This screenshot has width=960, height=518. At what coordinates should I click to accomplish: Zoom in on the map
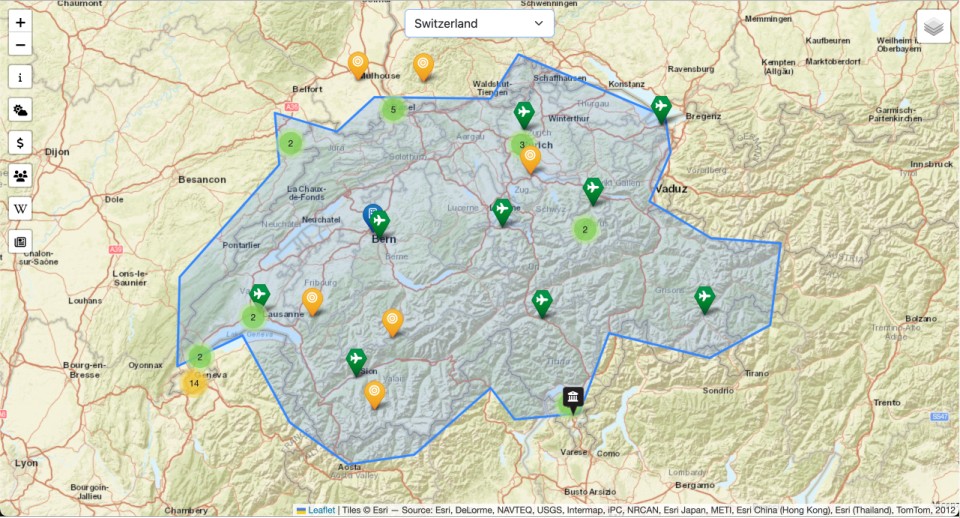pyautogui.click(x=20, y=22)
